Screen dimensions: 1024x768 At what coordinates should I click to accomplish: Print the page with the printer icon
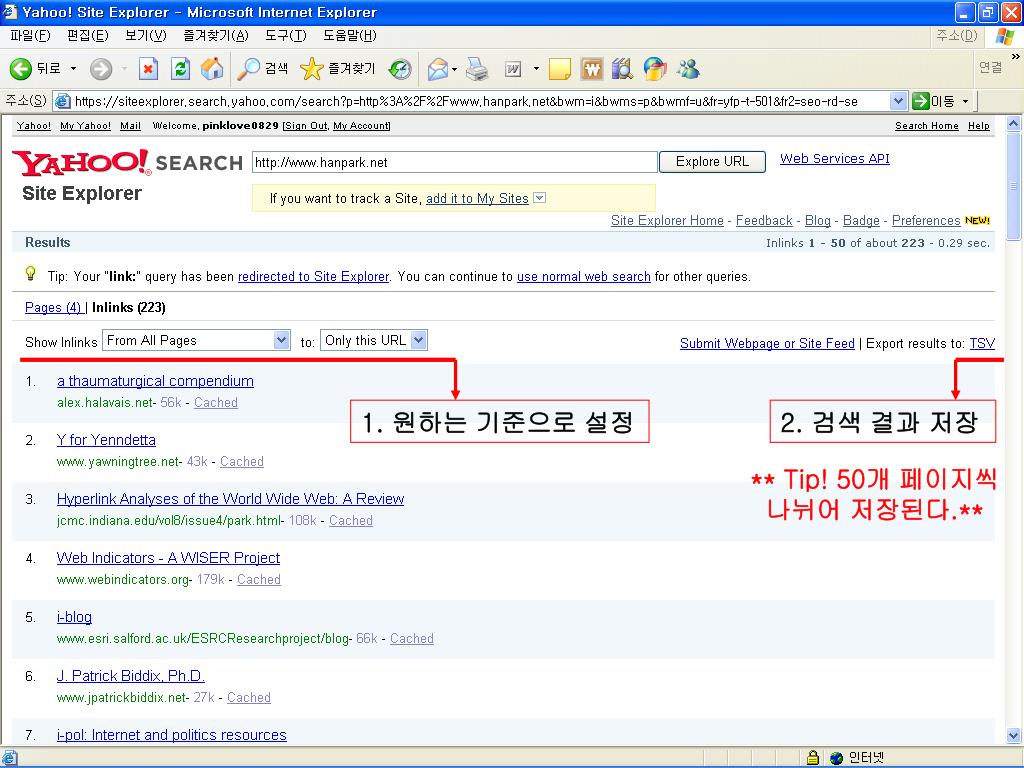[x=477, y=69]
